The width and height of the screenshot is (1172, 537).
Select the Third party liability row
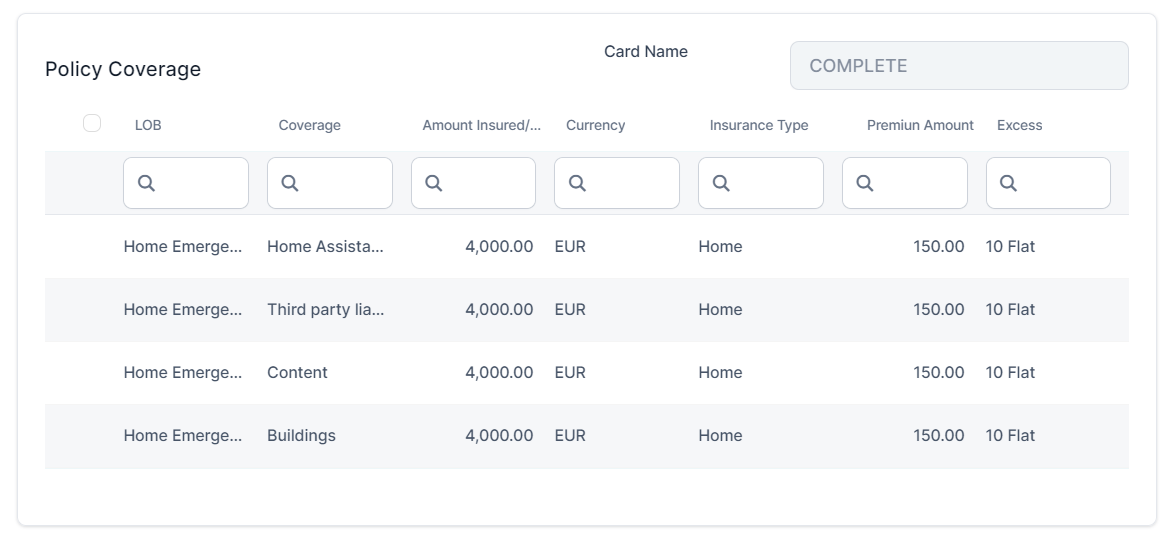(325, 309)
